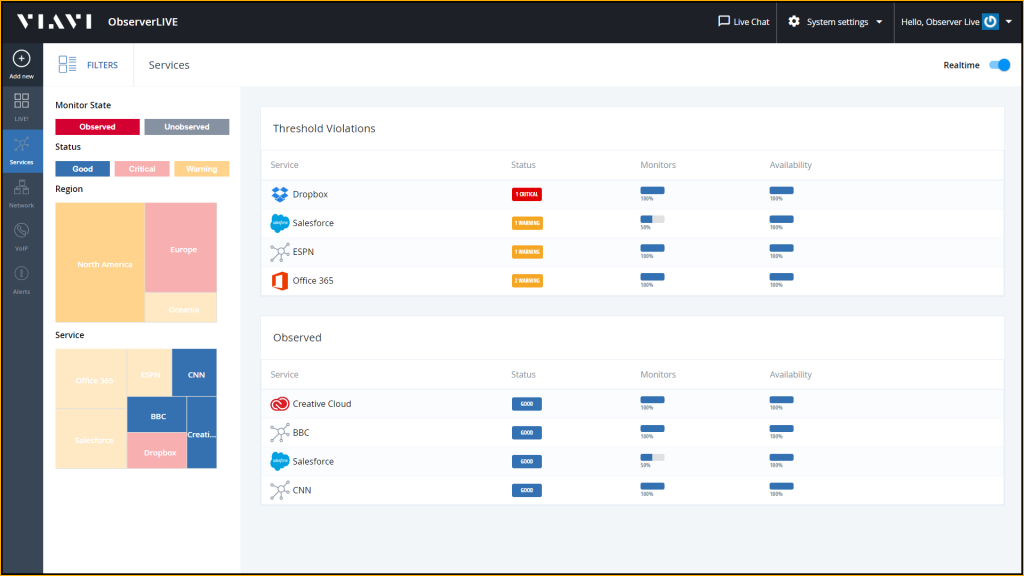Click Availability column header in Threshold Violations
Screen dimensions: 1024x576
(790, 165)
